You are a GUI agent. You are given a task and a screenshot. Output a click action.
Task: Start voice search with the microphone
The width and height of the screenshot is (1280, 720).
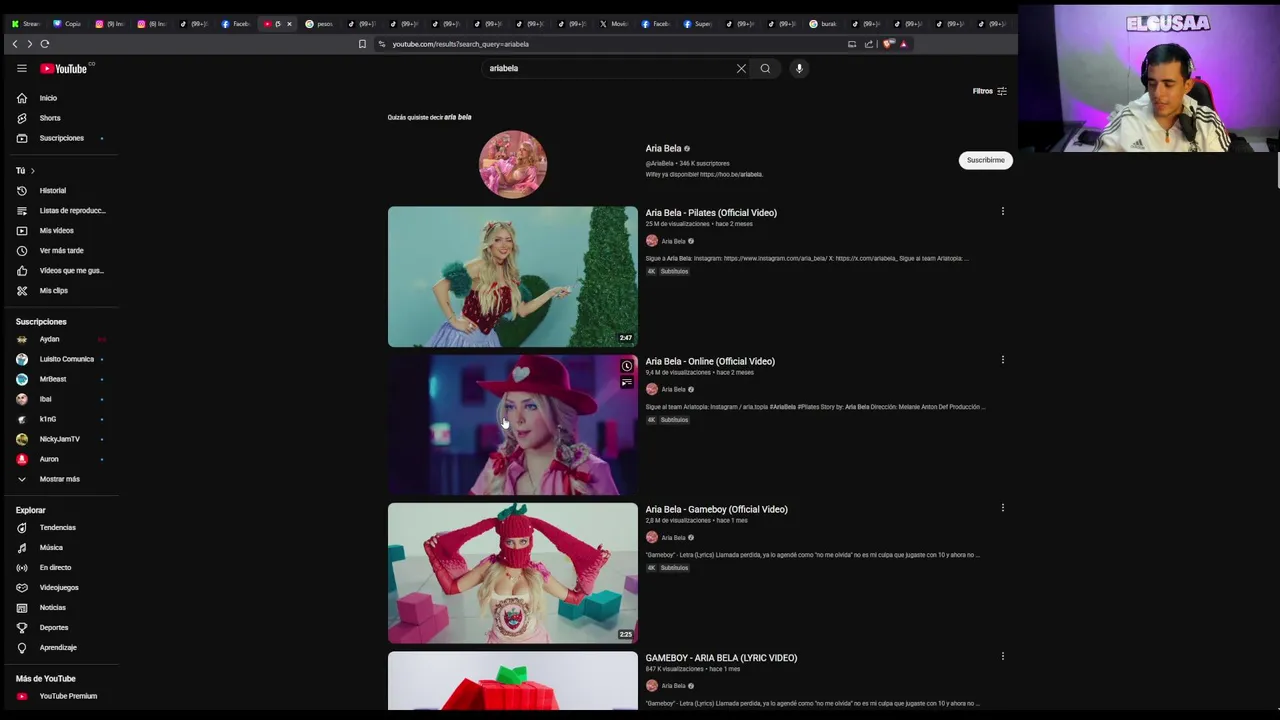[x=799, y=69]
